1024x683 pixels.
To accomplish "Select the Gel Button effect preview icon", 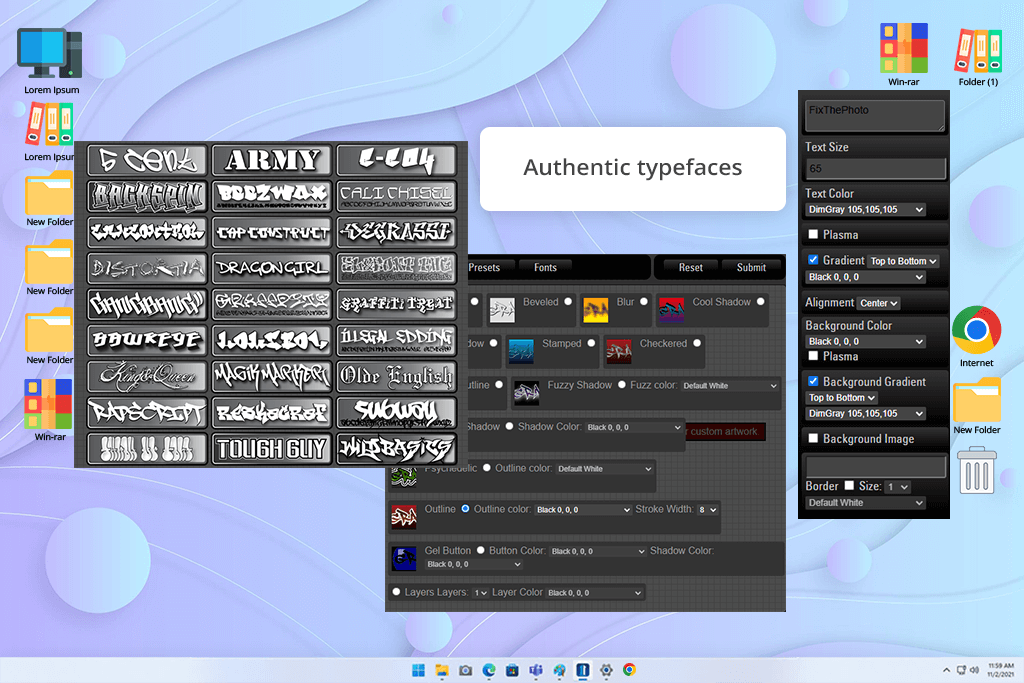I will (404, 559).
